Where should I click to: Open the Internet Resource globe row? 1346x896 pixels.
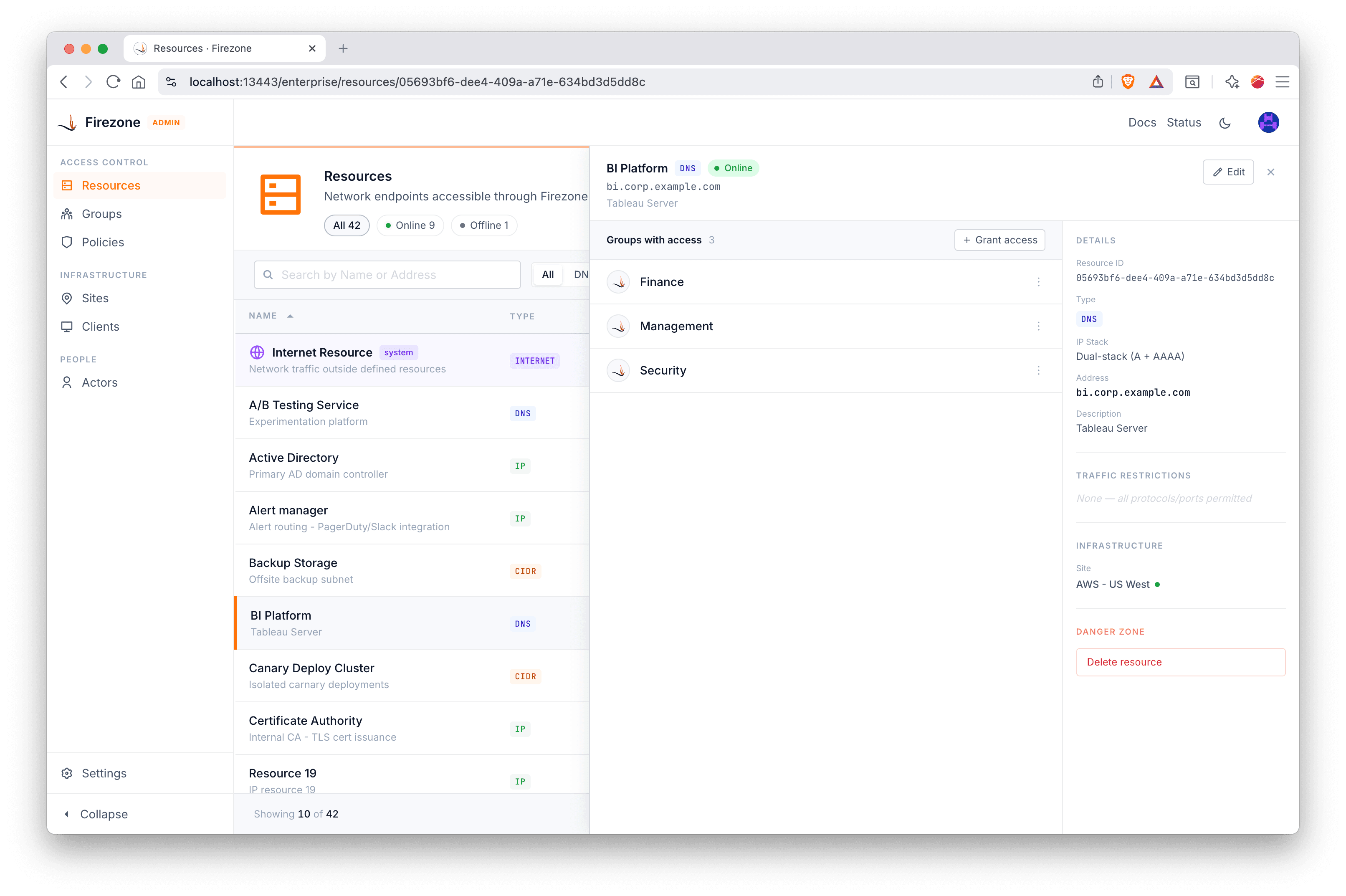pyautogui.click(x=321, y=352)
